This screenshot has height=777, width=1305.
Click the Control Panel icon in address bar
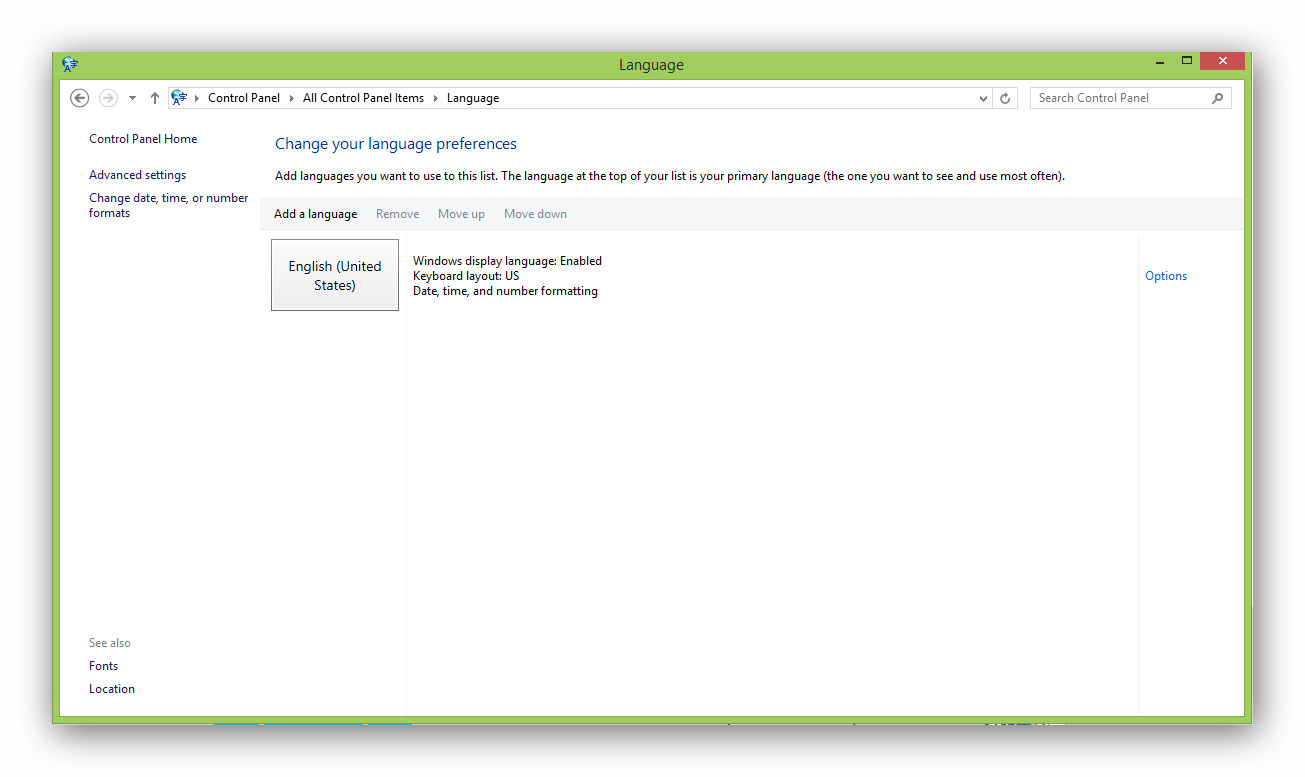(179, 97)
